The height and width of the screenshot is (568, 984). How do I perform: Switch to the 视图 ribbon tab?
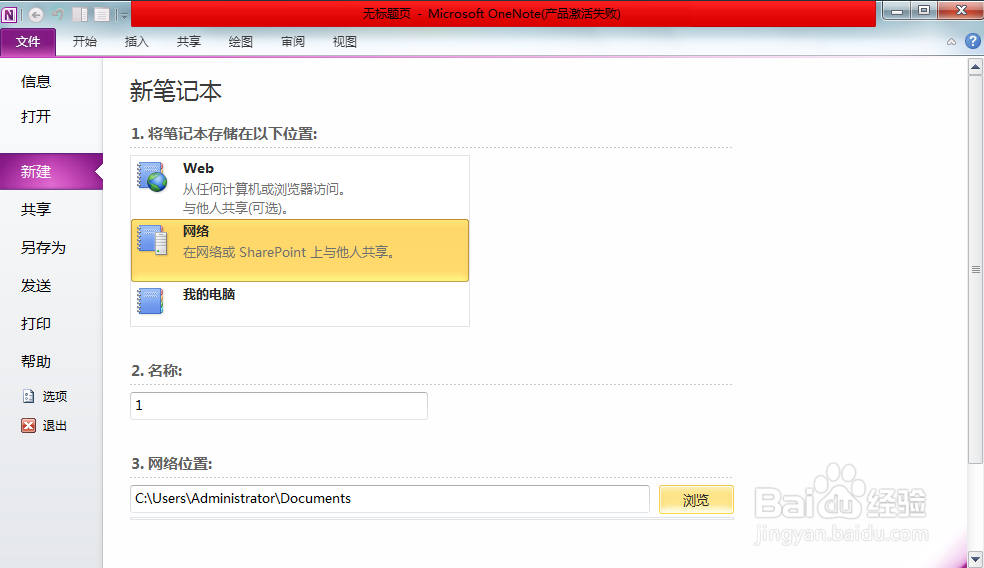point(345,41)
